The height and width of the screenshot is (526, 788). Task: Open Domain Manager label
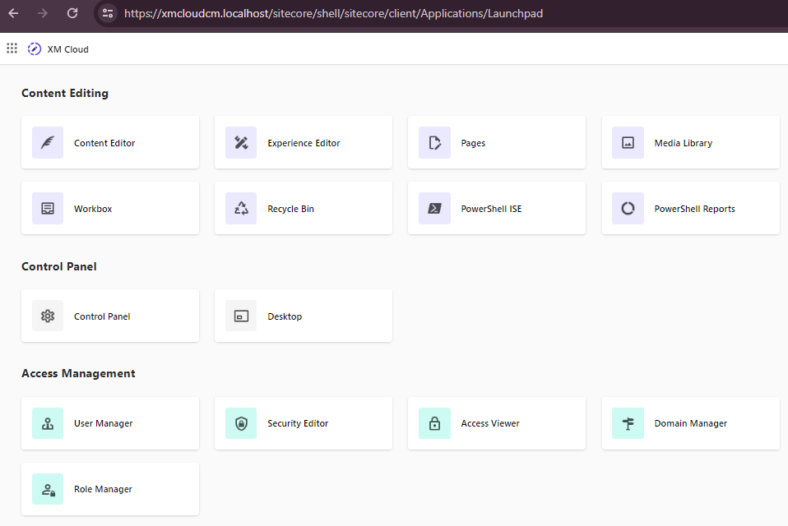tap(691, 424)
